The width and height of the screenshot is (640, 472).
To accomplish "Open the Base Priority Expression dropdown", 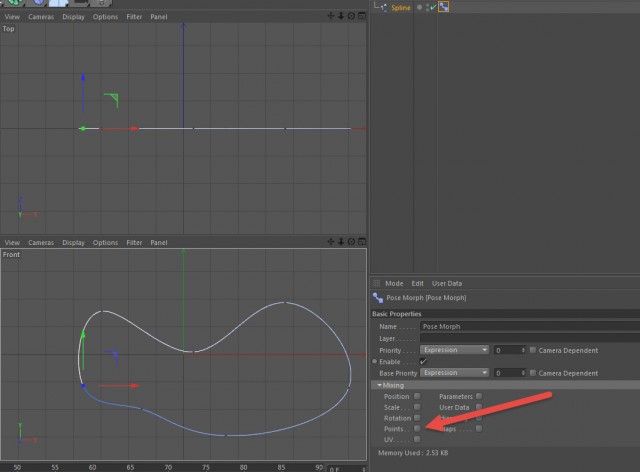I will (x=454, y=373).
